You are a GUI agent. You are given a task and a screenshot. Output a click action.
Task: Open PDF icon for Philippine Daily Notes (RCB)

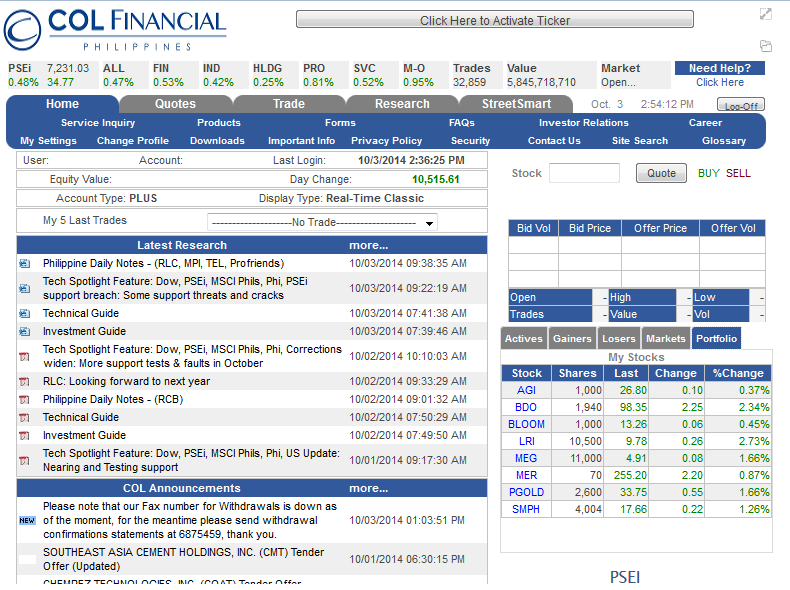[24, 400]
